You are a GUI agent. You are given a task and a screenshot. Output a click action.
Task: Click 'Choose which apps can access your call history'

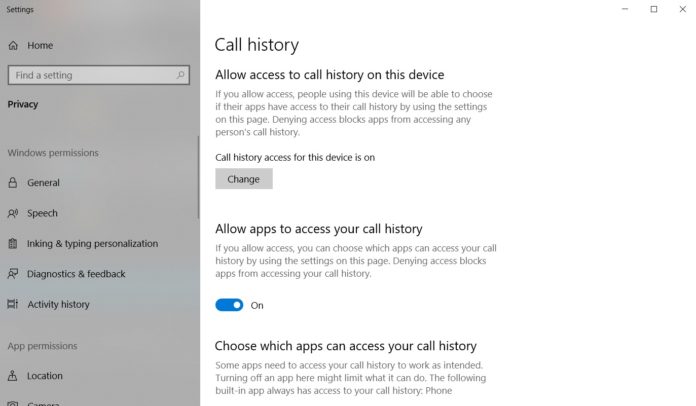346,346
